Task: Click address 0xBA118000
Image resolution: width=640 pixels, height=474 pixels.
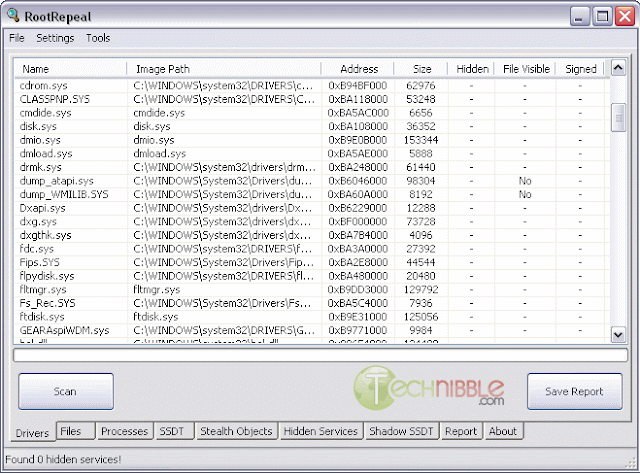Action: [x=358, y=99]
